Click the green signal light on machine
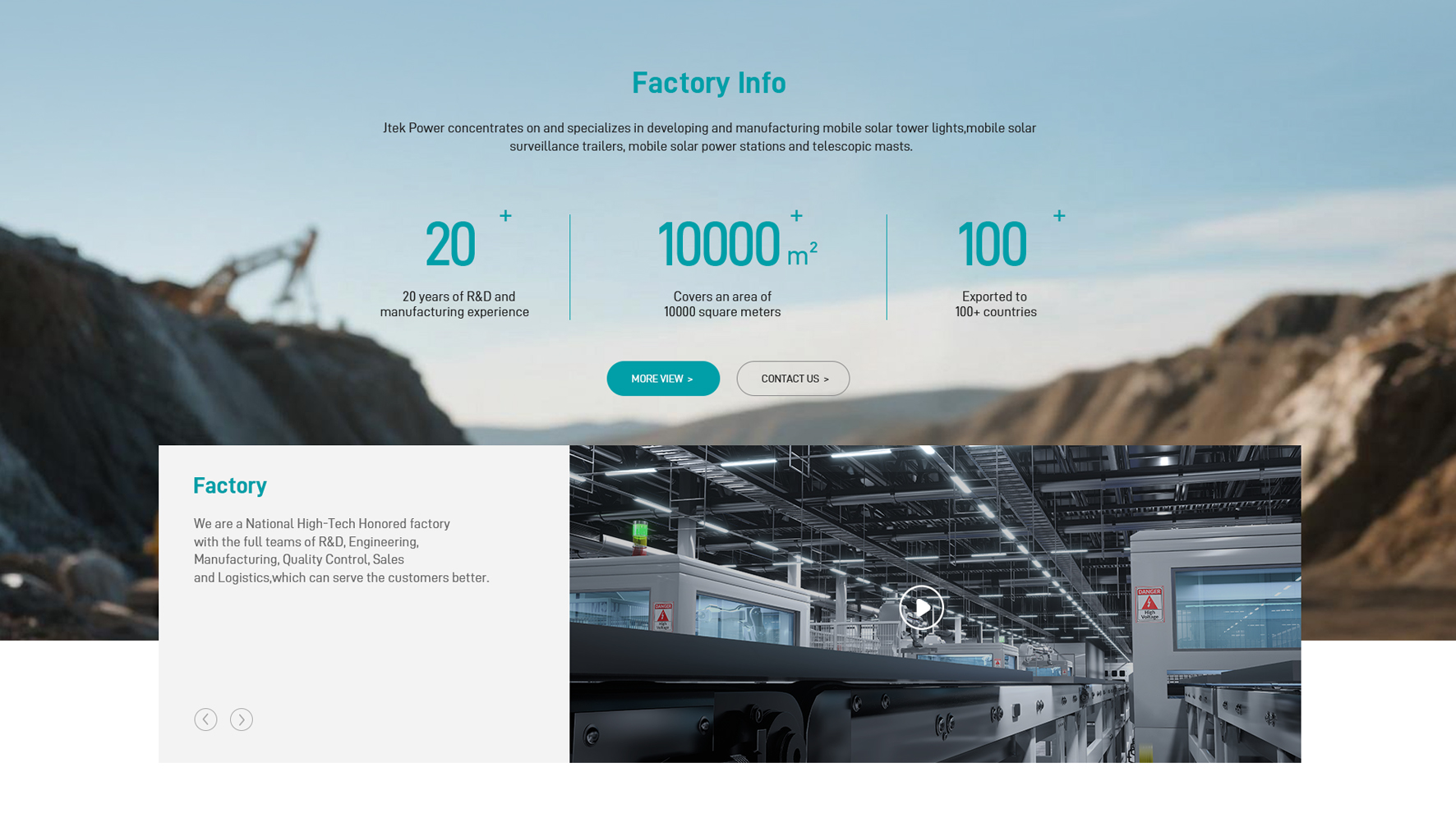Image resolution: width=1456 pixels, height=818 pixels. pos(639,531)
